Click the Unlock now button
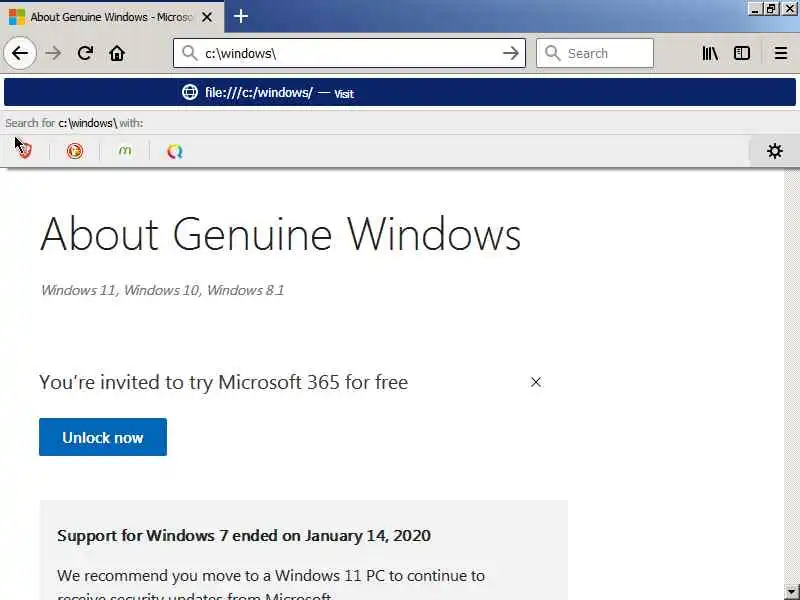The image size is (800, 600). [103, 437]
